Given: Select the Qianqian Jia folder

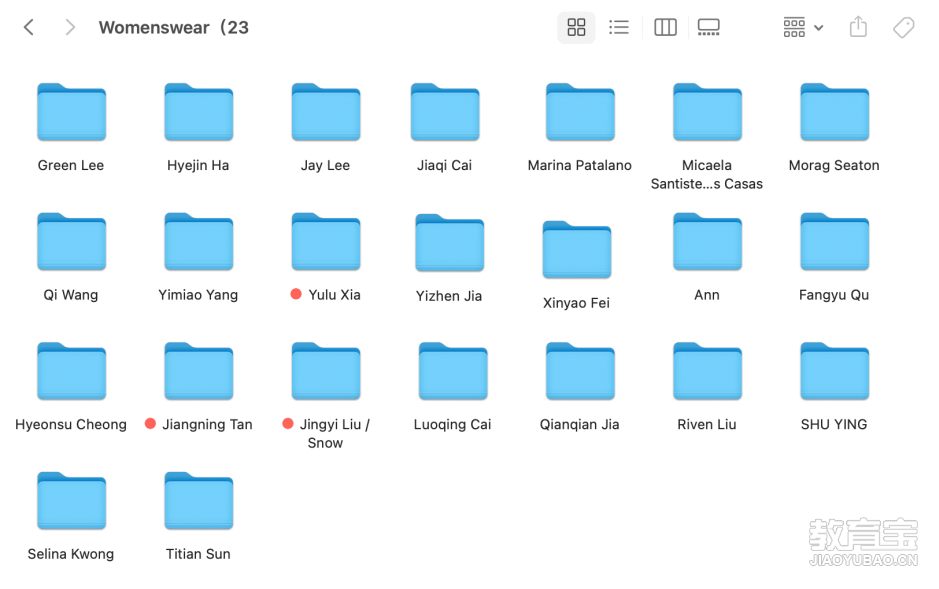Looking at the screenshot, I should pyautogui.click(x=580, y=371).
